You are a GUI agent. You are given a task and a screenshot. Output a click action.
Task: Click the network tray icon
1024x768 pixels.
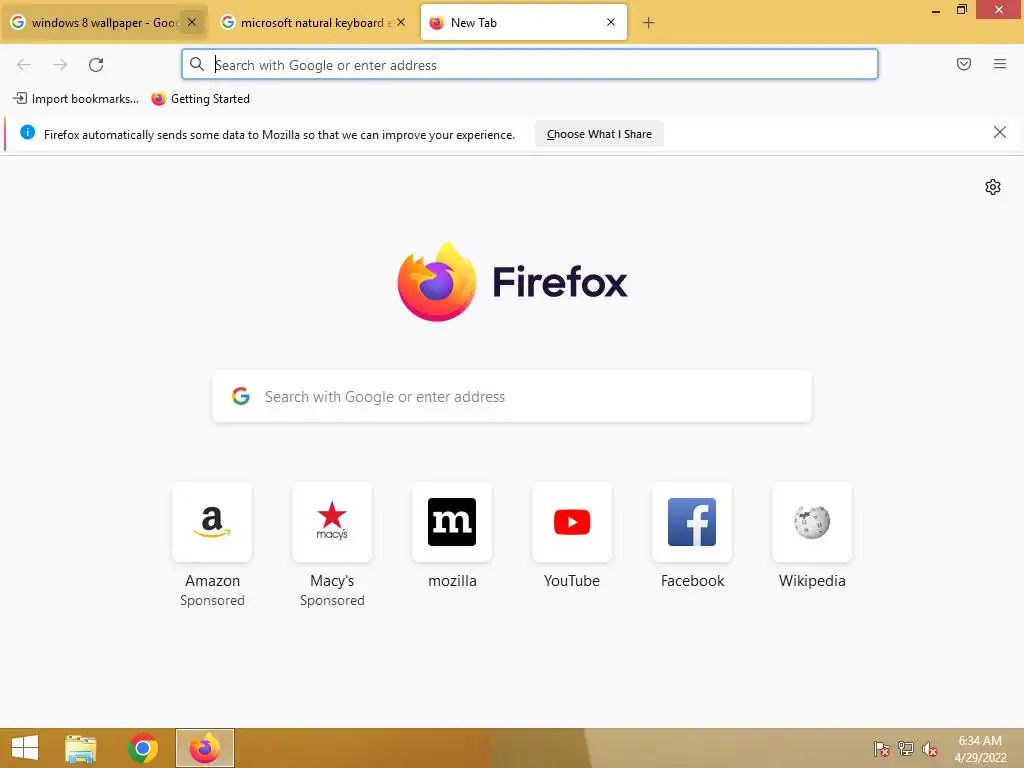click(906, 748)
